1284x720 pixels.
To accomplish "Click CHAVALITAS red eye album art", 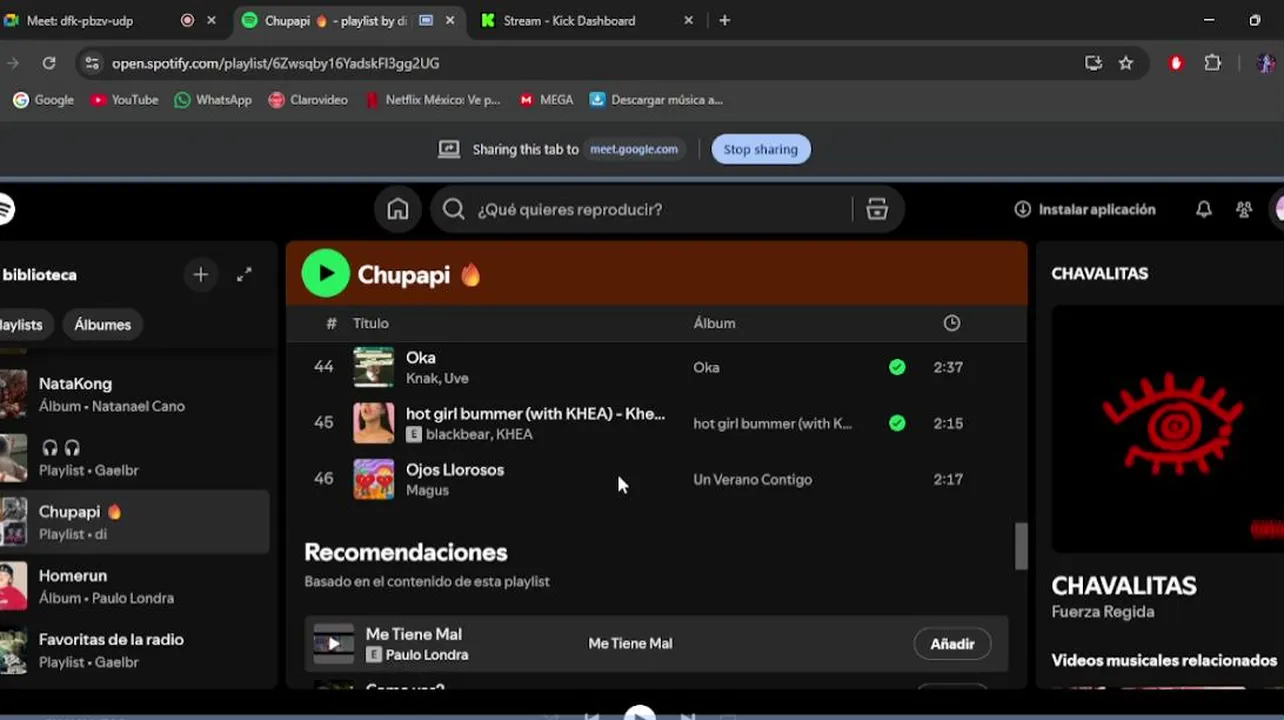I will pos(1168,429).
